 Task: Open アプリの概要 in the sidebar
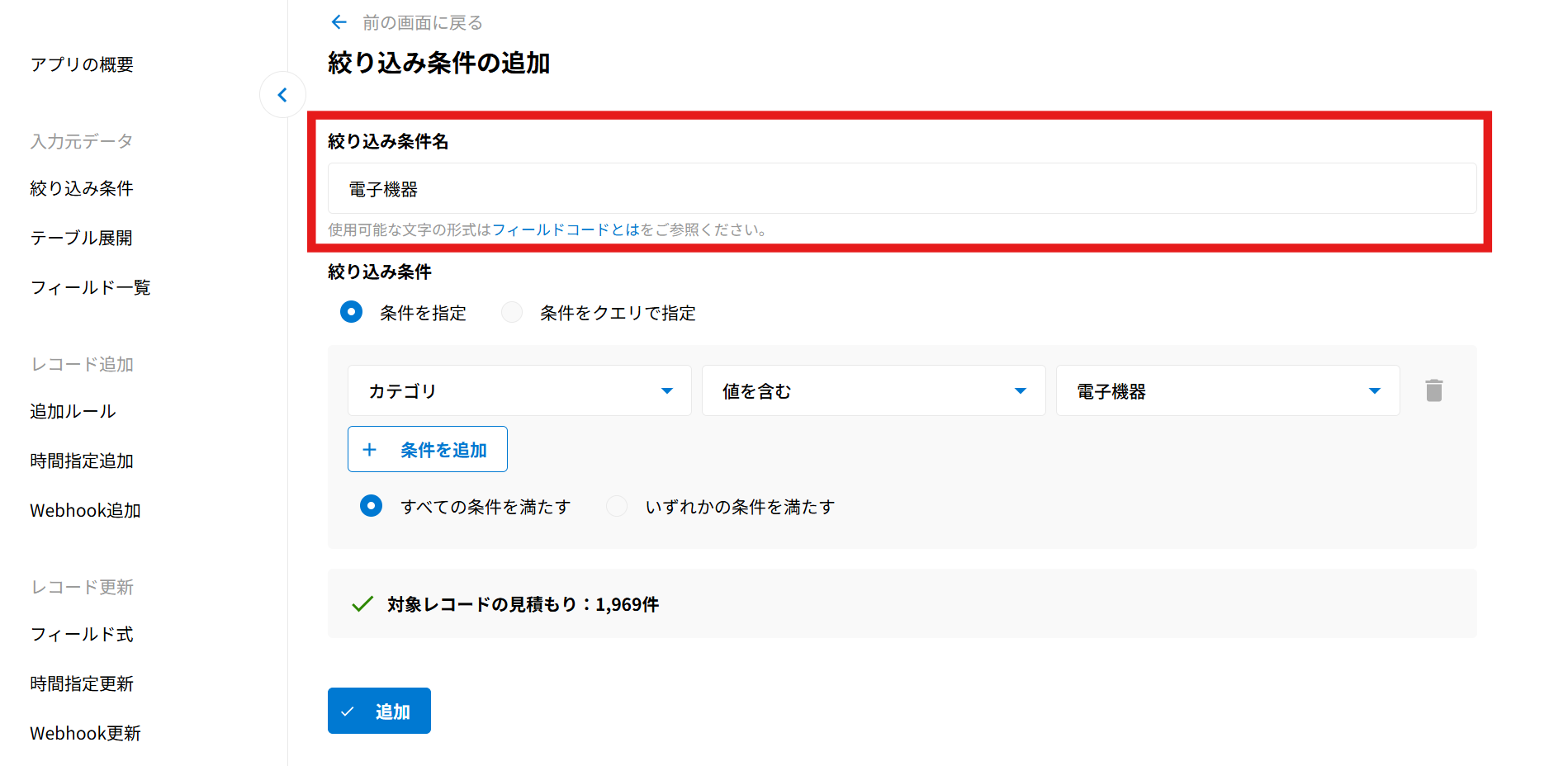(82, 64)
